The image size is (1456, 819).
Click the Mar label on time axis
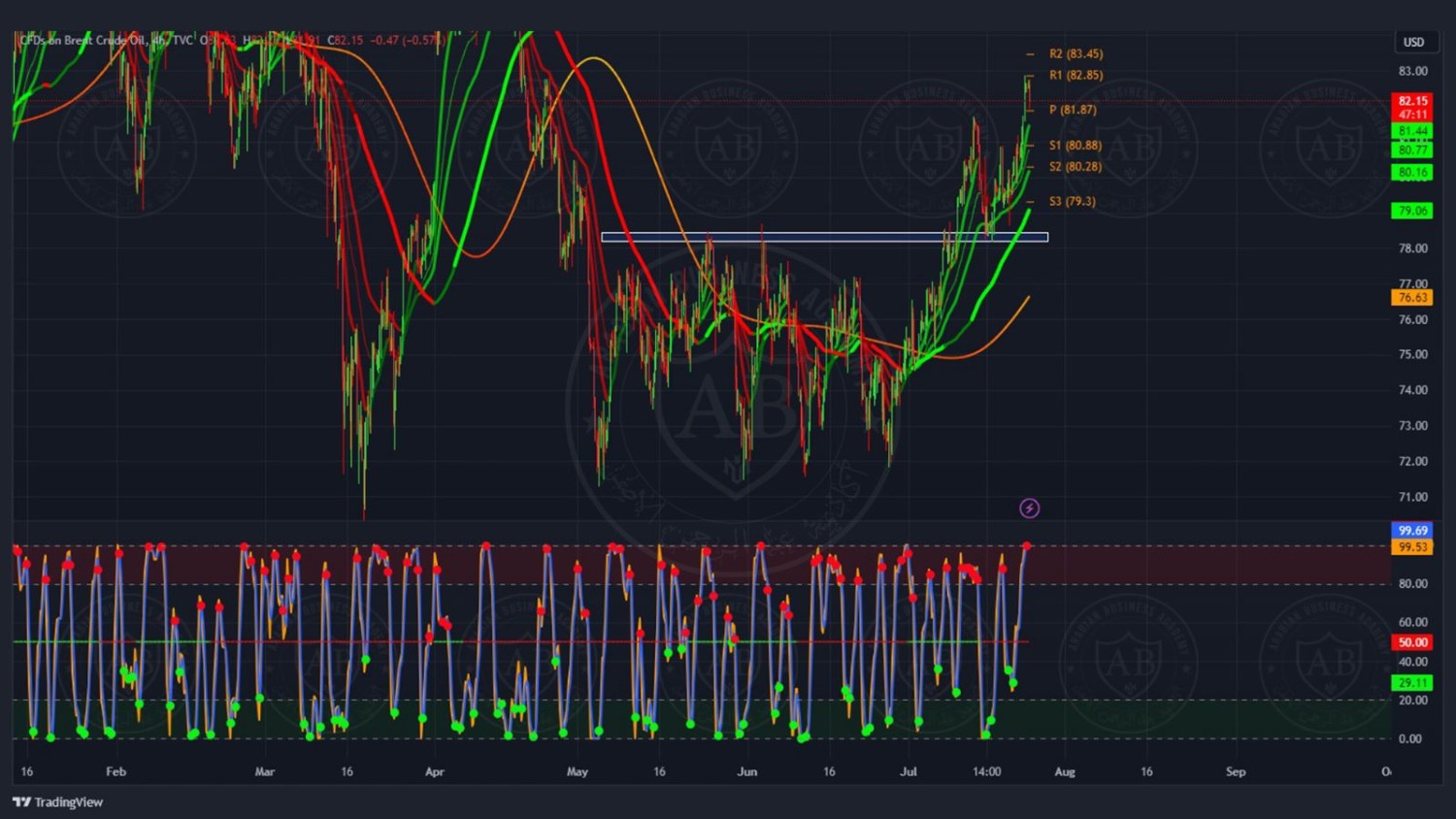click(x=264, y=771)
